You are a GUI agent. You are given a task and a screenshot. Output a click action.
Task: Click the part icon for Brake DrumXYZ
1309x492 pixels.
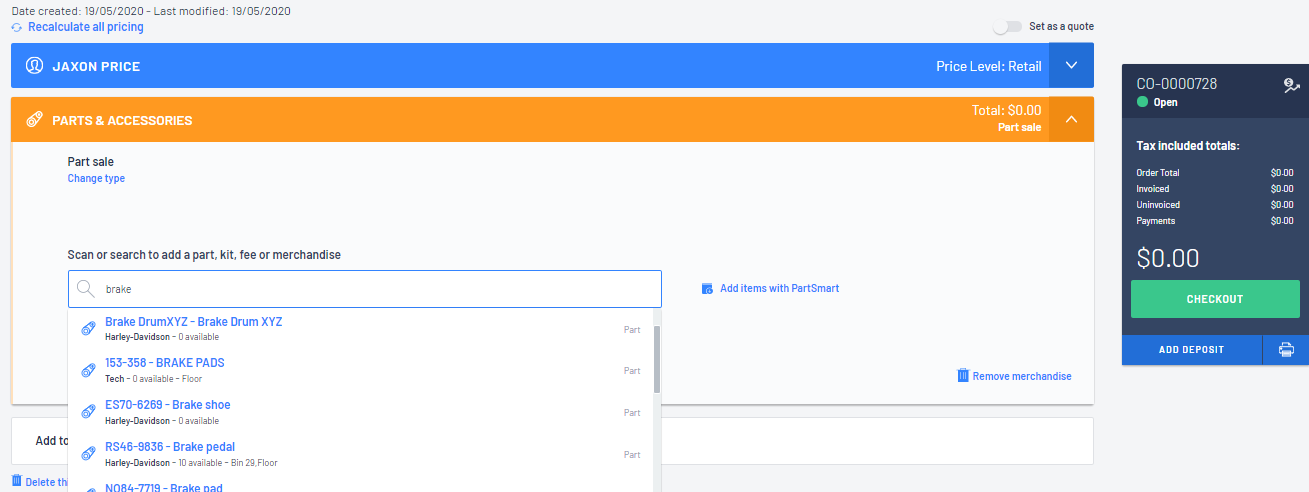click(88, 328)
